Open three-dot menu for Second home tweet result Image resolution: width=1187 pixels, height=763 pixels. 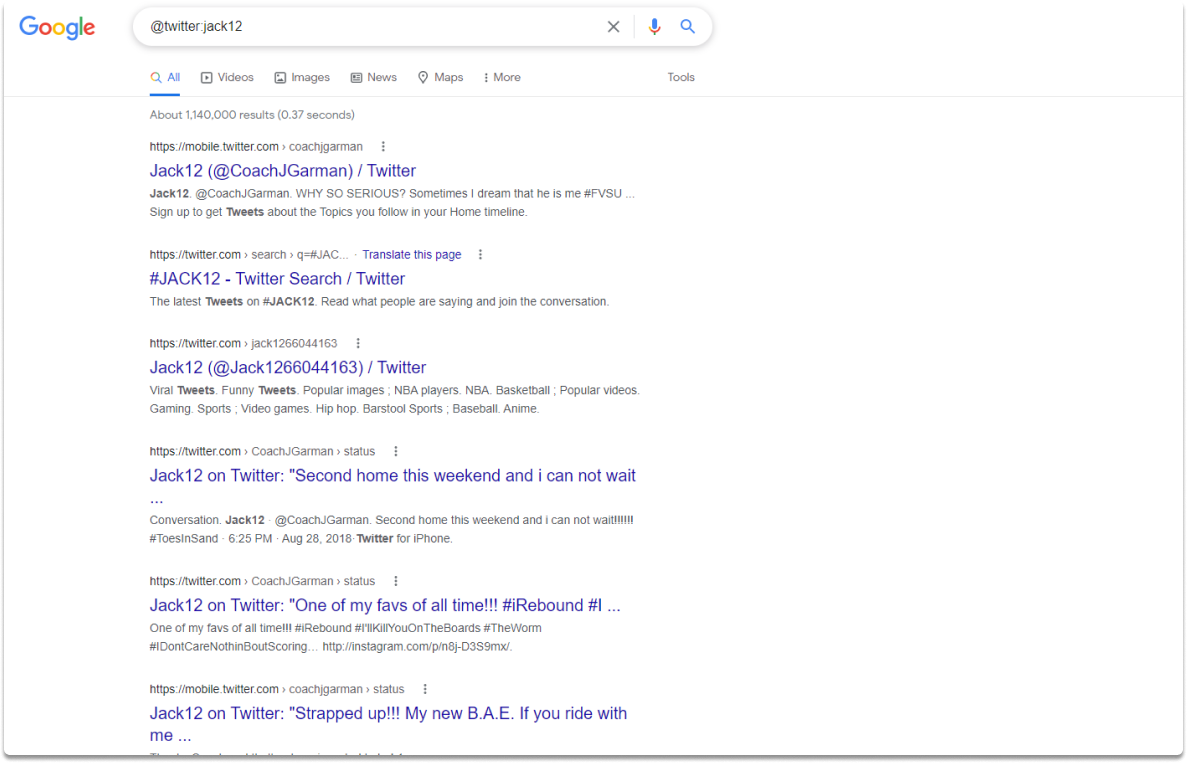pyautogui.click(x=395, y=451)
